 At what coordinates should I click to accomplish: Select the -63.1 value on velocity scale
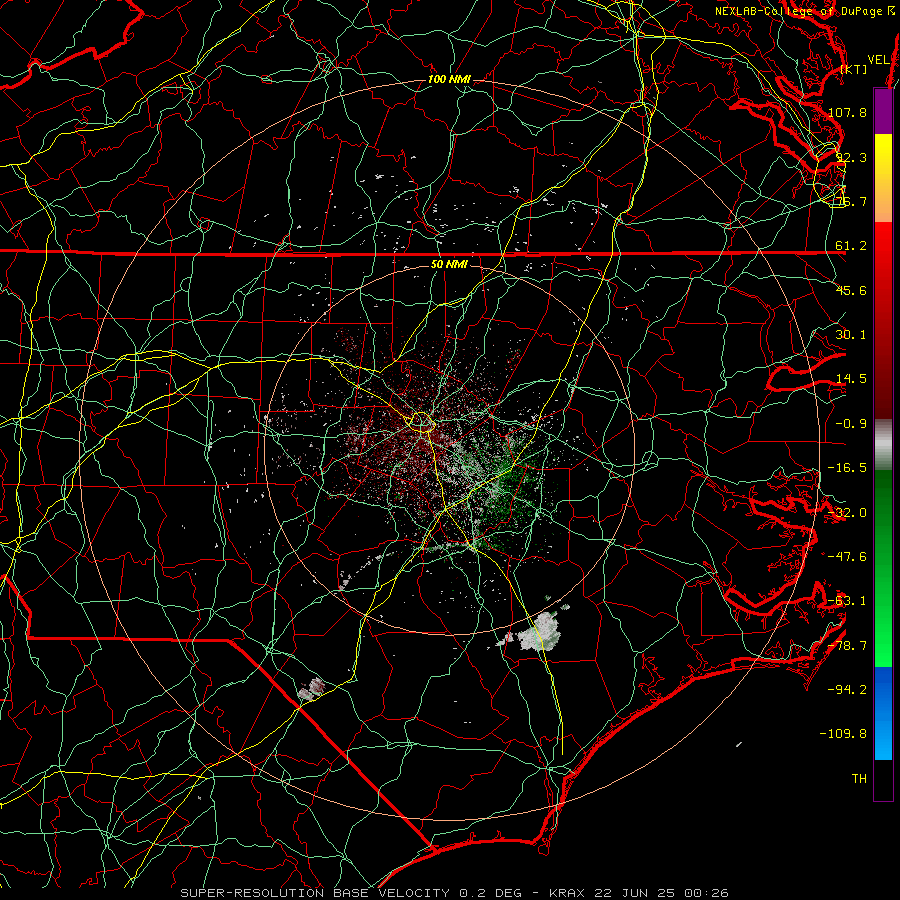click(848, 601)
